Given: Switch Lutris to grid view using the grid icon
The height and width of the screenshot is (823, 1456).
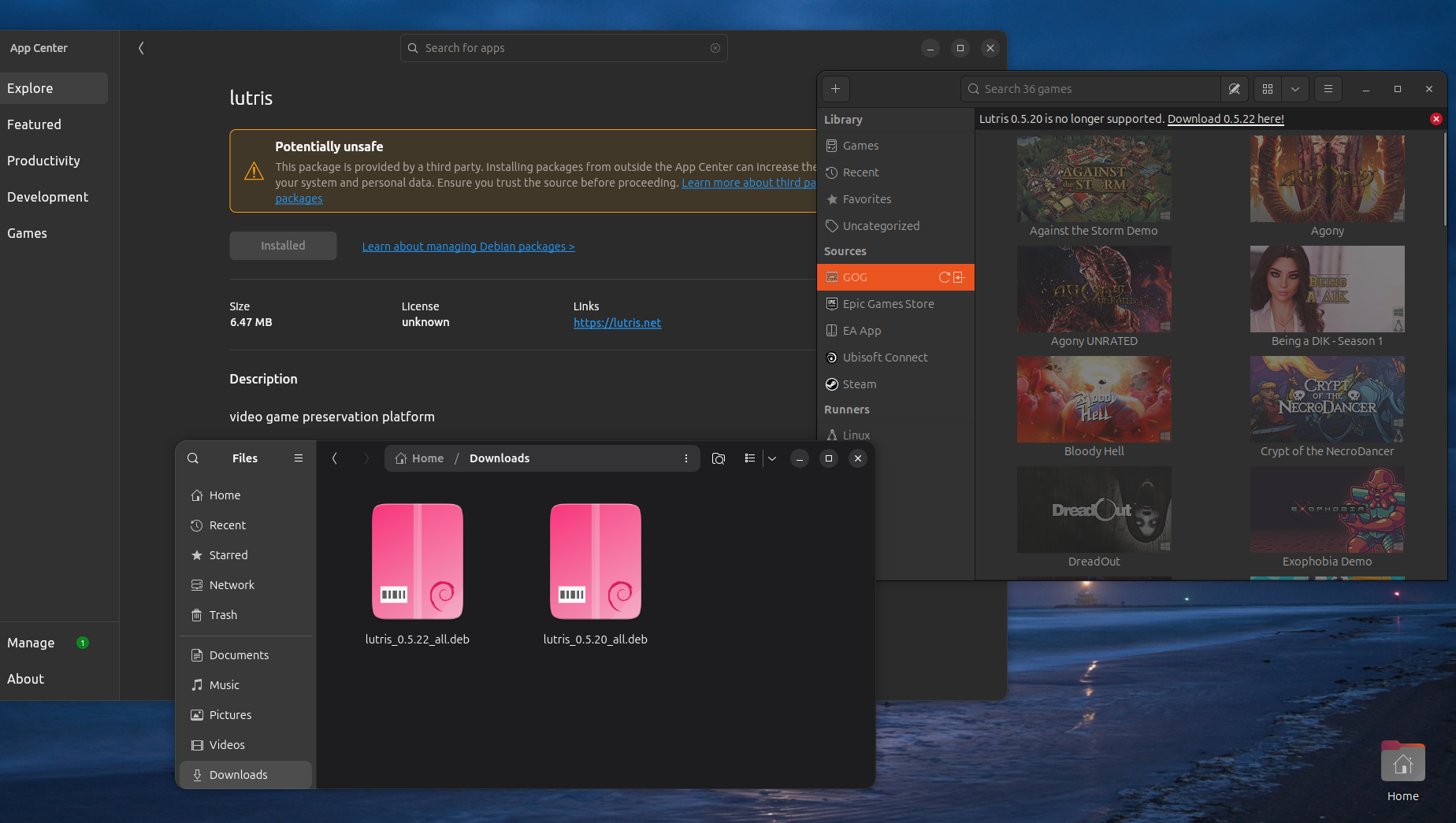Looking at the screenshot, I should (1268, 89).
